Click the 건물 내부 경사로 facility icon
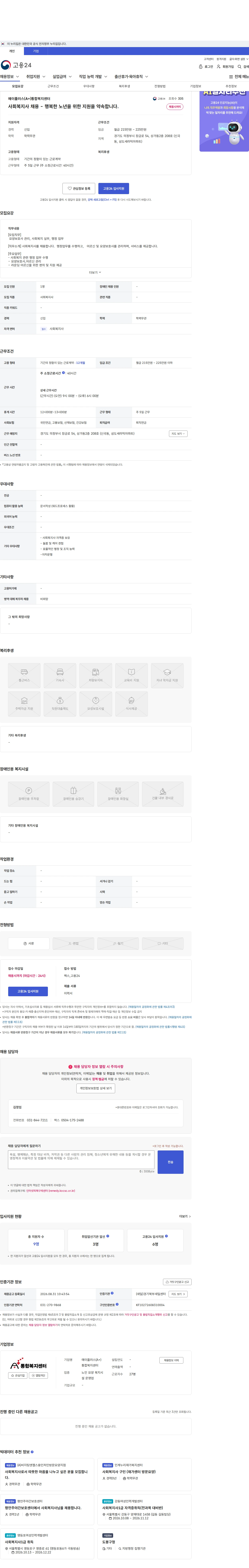249x1568 pixels. pyautogui.click(x=163, y=794)
